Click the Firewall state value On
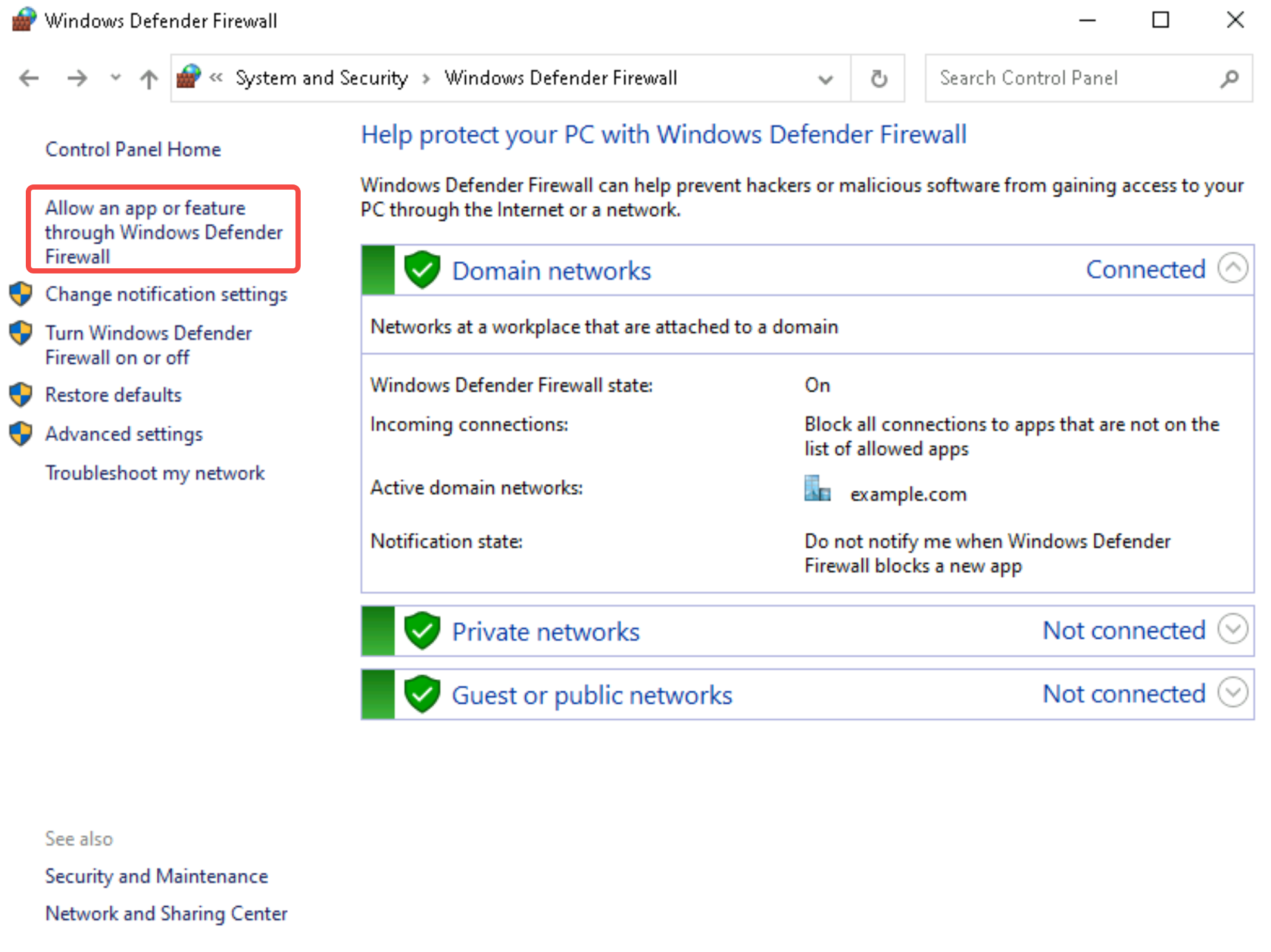The image size is (1271, 952). (817, 385)
